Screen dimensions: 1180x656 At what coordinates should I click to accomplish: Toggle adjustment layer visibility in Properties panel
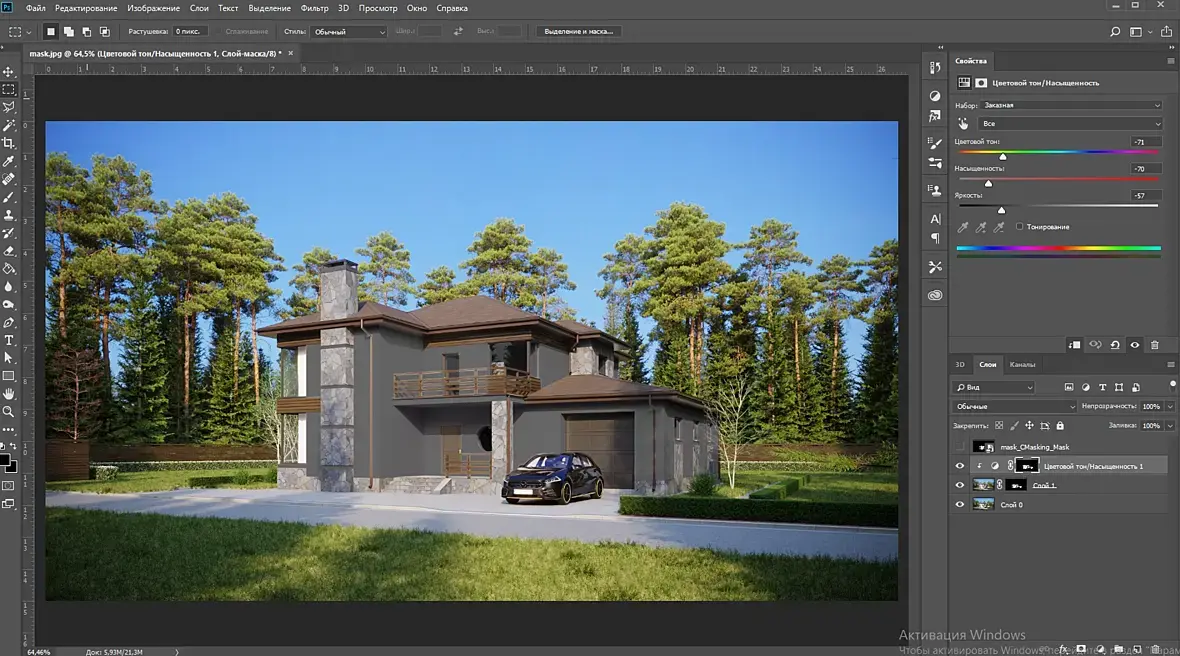coord(1135,345)
